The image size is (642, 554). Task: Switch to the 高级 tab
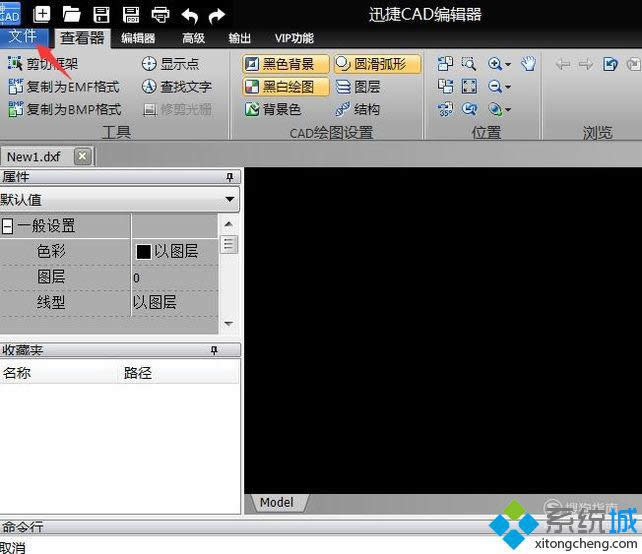193,38
